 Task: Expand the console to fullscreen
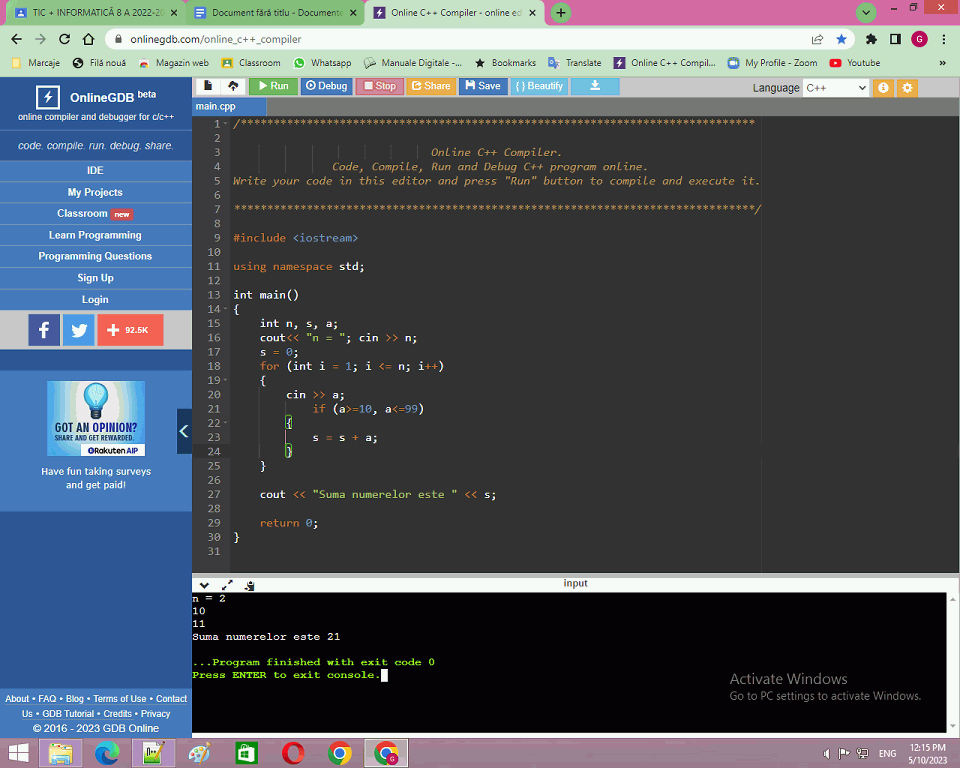tap(227, 584)
